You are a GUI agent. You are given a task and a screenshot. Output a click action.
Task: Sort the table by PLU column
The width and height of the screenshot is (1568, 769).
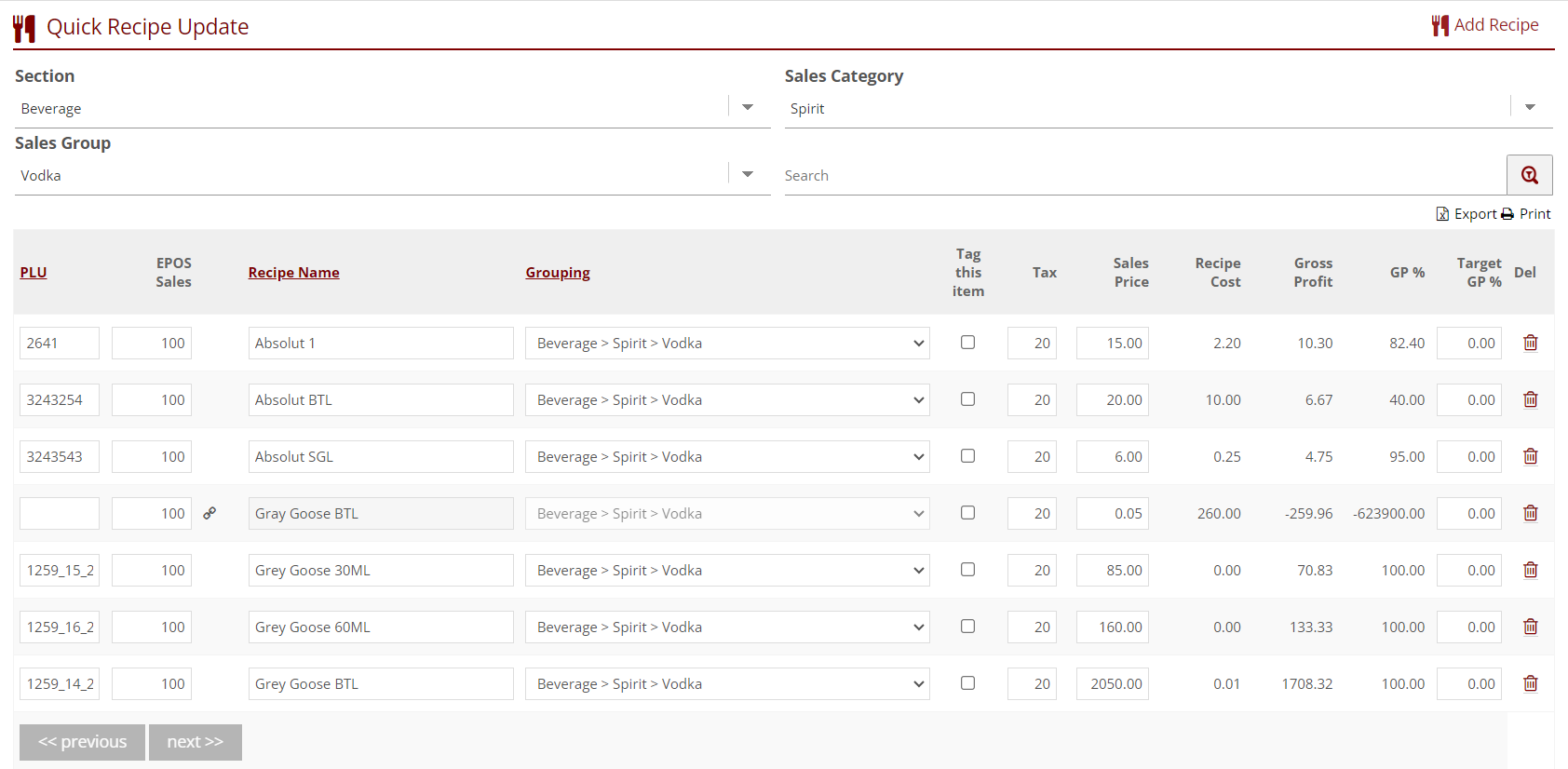point(34,273)
